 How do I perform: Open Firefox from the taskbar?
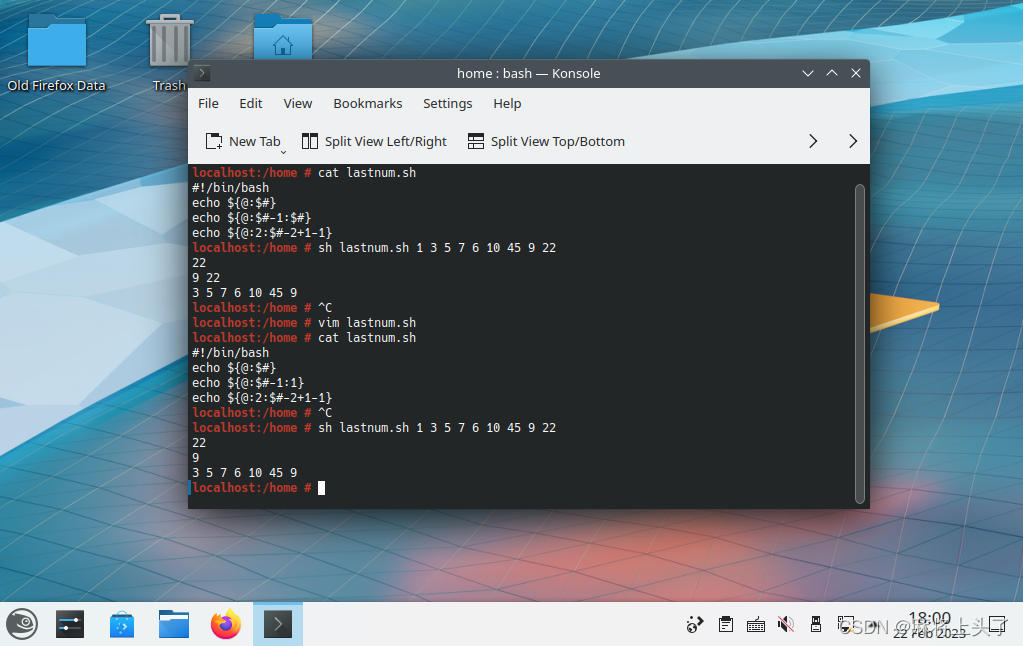coord(225,623)
